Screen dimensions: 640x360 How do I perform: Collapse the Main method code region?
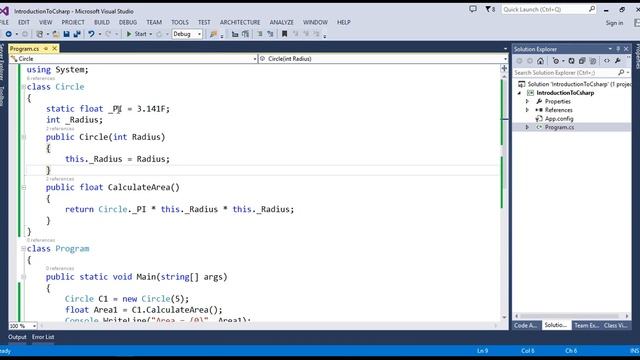[x=24, y=277]
